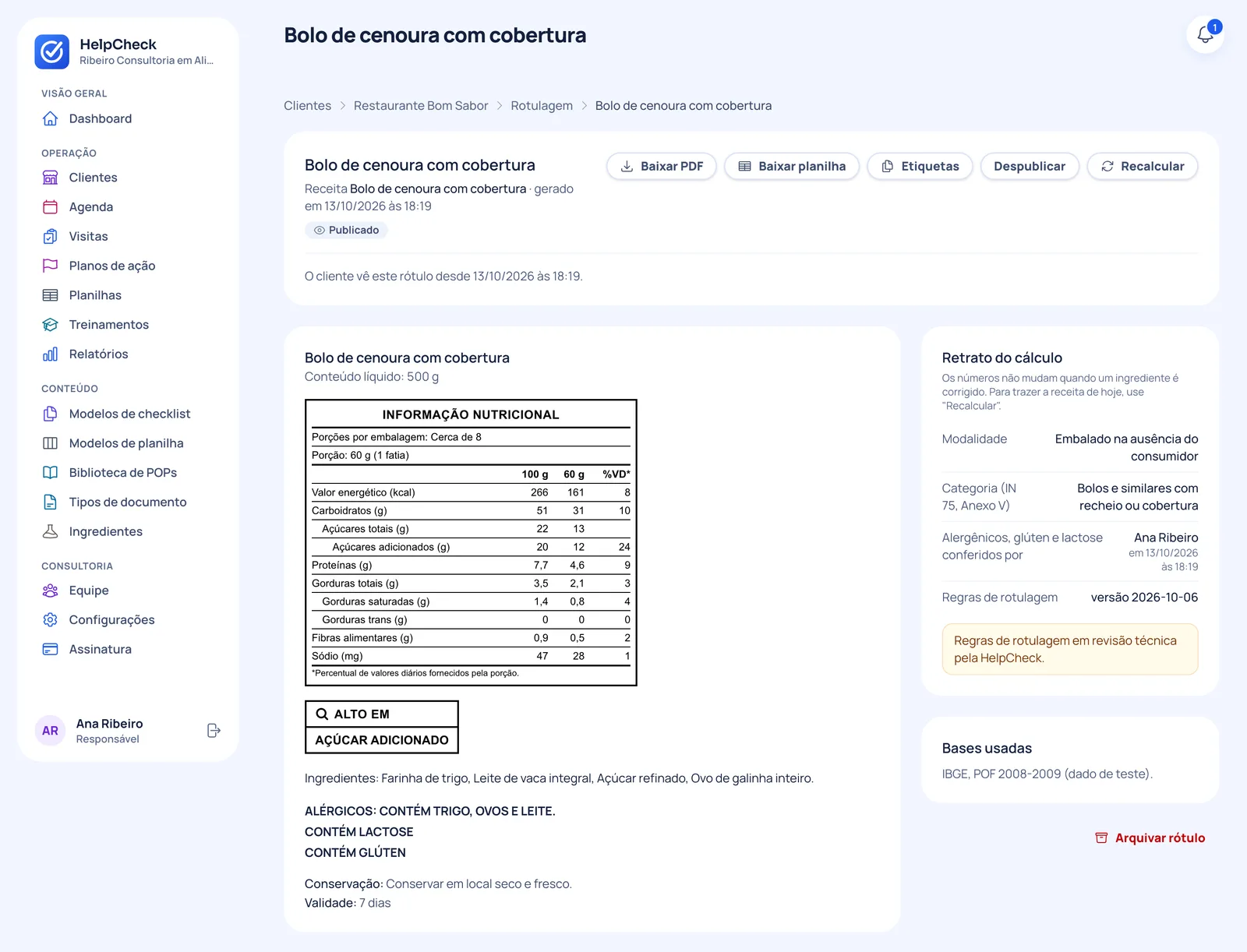This screenshot has height=952, width=1247.
Task: Click the Baixar planilha button
Action: coord(792,166)
